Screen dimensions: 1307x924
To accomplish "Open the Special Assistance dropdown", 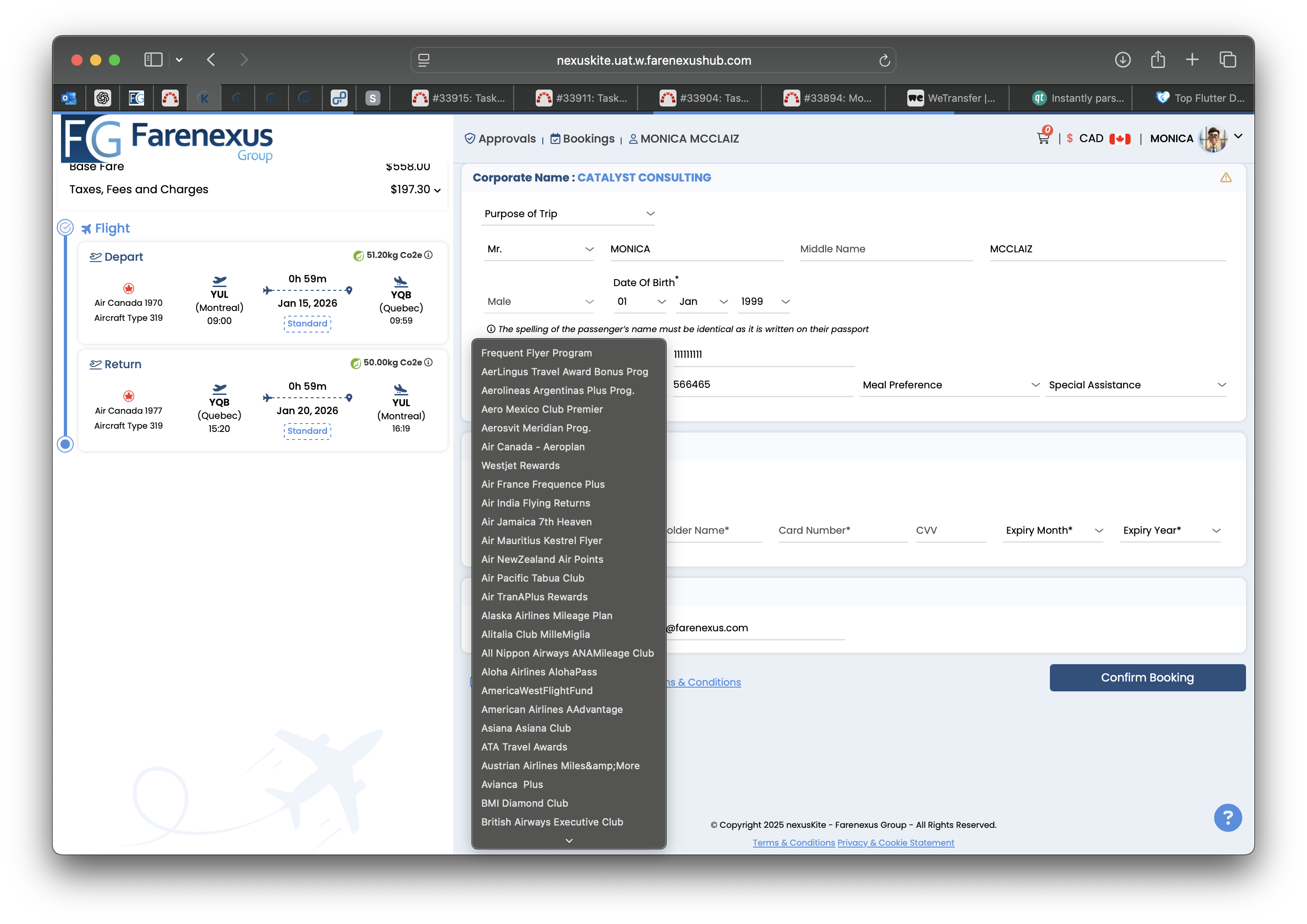I will [x=1136, y=385].
